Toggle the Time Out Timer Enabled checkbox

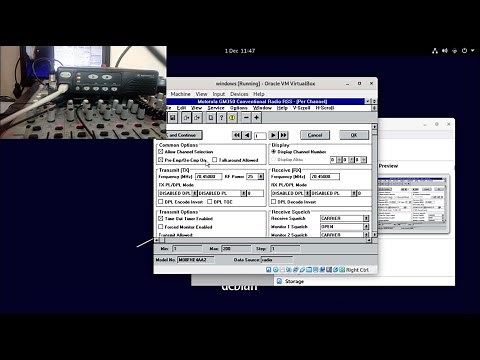[x=161, y=218]
